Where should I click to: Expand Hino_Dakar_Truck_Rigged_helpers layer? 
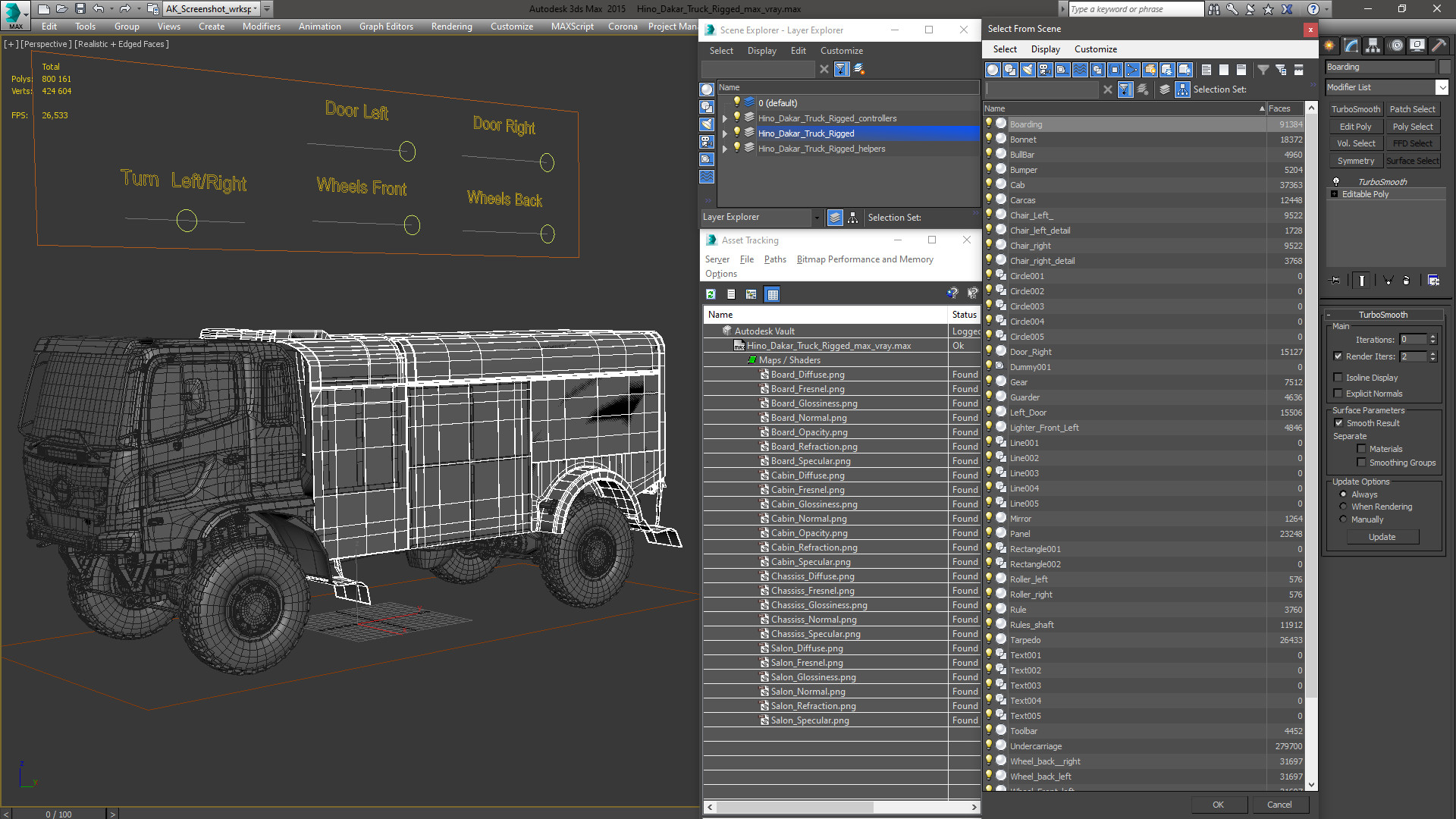click(x=725, y=149)
